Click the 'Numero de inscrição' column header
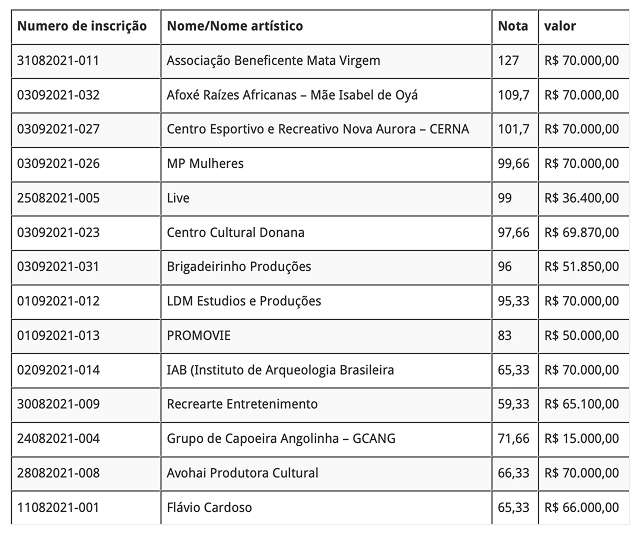The image size is (641, 539). (82, 26)
